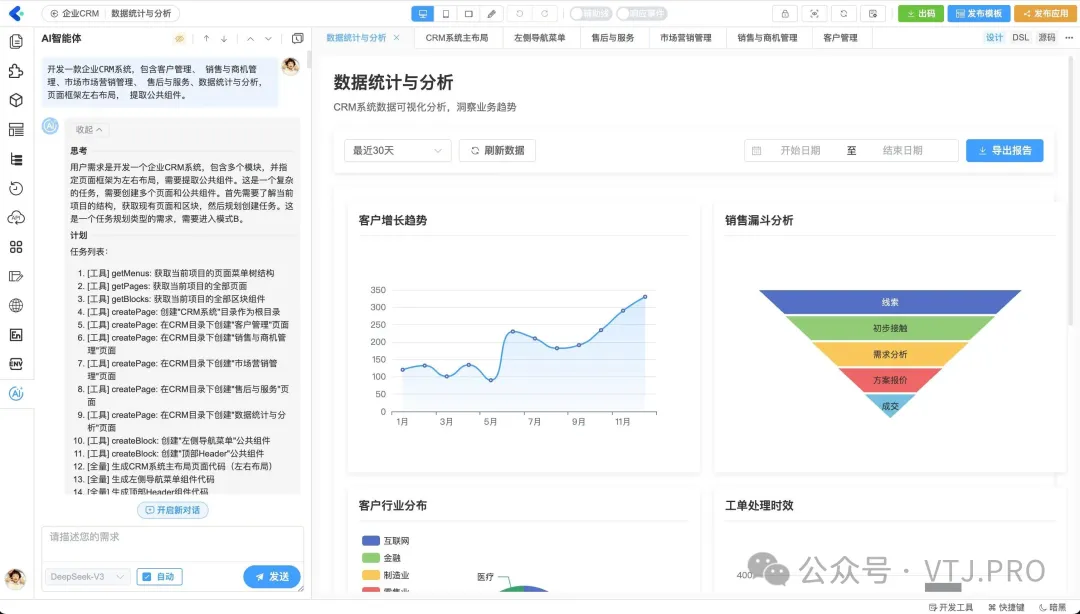Toggle the 辅助线 switch
Screen dimensions: 1080x614
590,14
